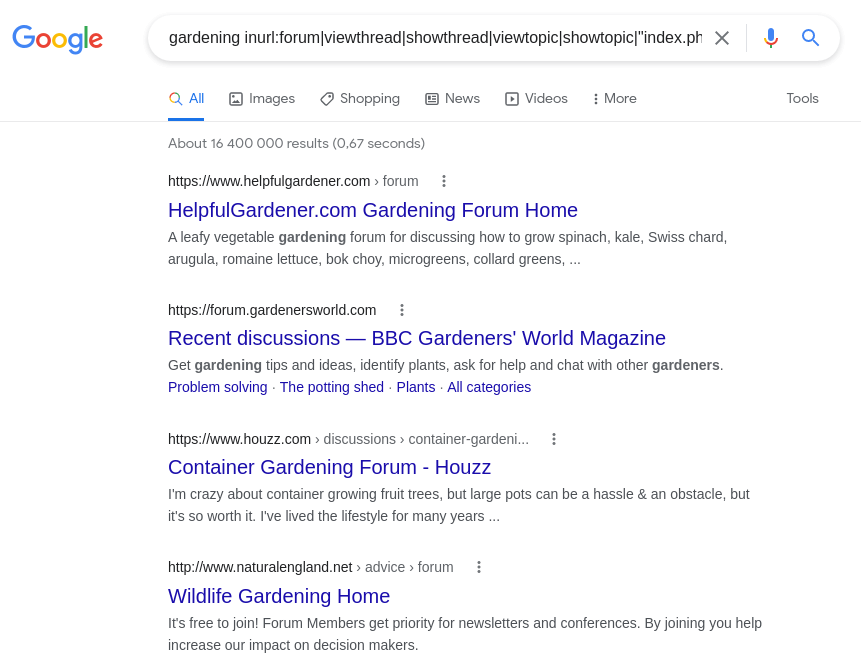
Task: Open options for helpfulgardener.com result
Action: (x=444, y=181)
